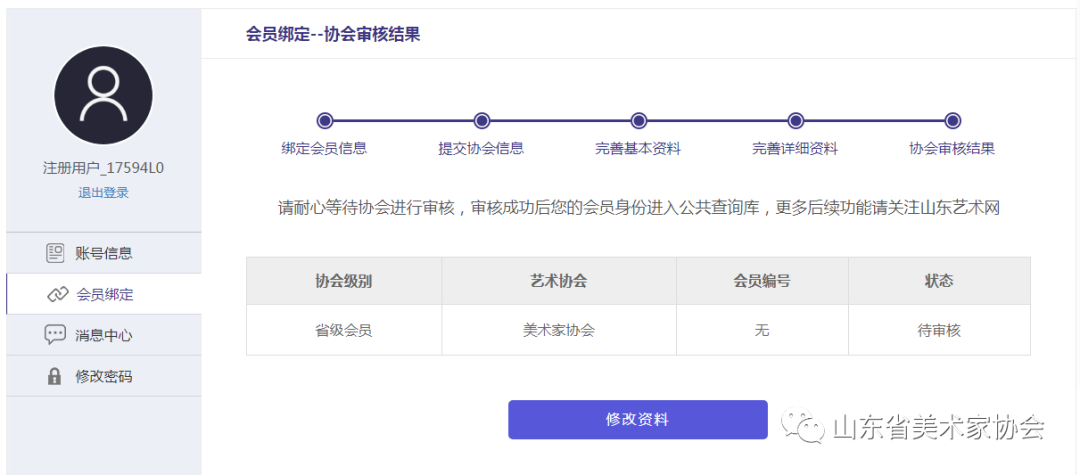Click the 协会审核结果 step circle

(953, 121)
